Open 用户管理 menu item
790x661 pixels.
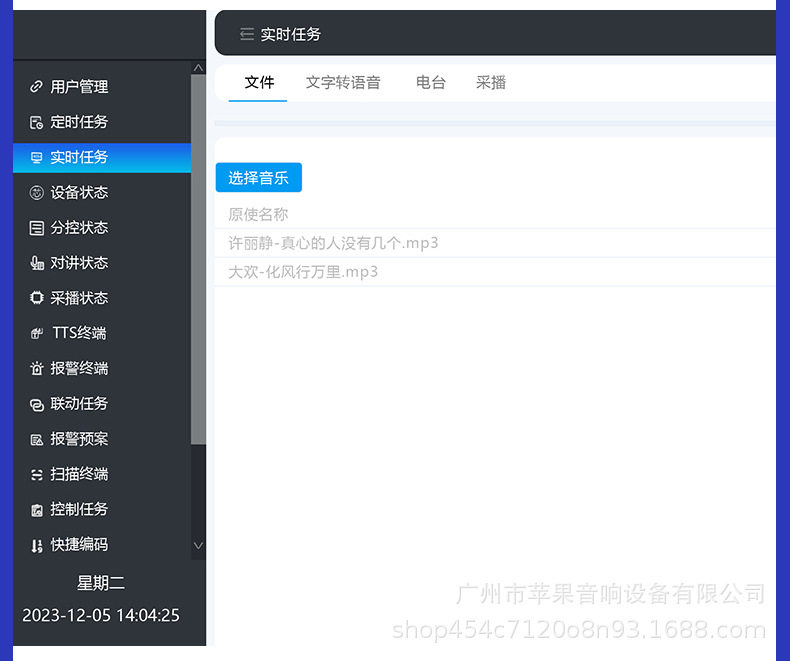[x=102, y=87]
